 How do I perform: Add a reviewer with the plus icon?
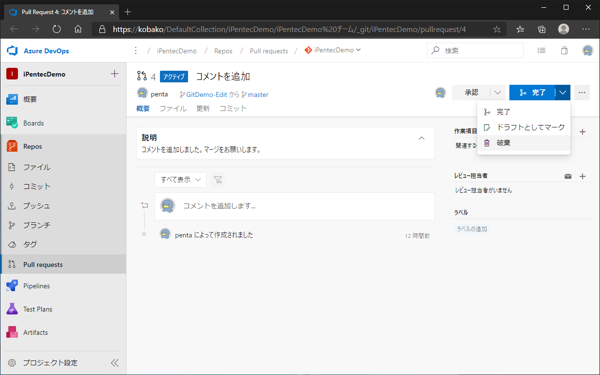[x=582, y=176]
